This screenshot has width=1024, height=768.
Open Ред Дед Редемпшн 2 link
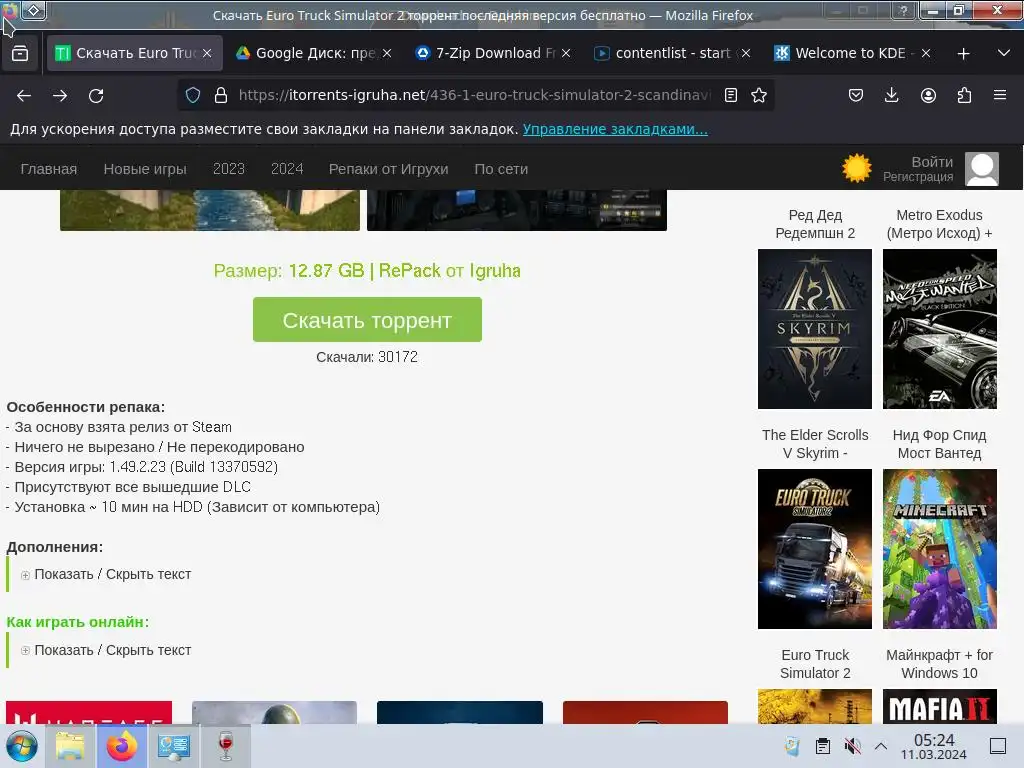click(815, 224)
